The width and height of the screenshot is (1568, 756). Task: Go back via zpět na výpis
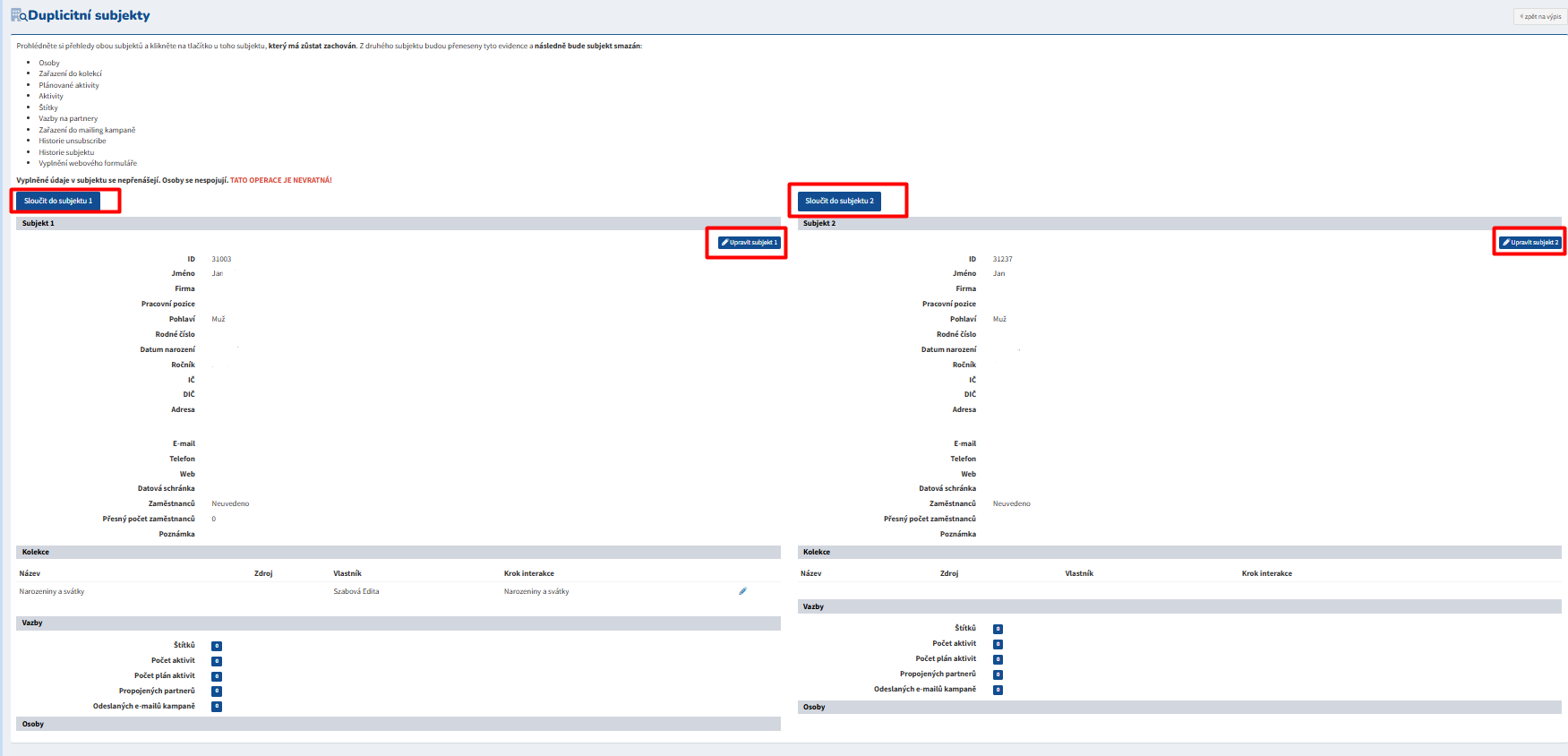coord(1540,16)
